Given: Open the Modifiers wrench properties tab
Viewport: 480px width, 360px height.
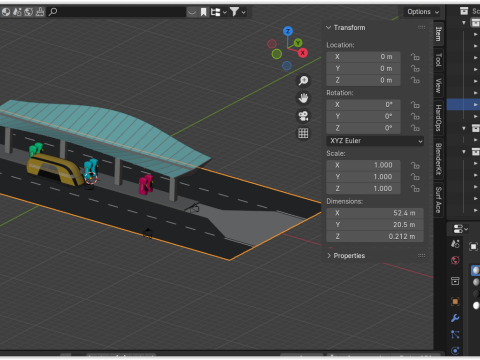Looking at the screenshot, I should click(455, 318).
